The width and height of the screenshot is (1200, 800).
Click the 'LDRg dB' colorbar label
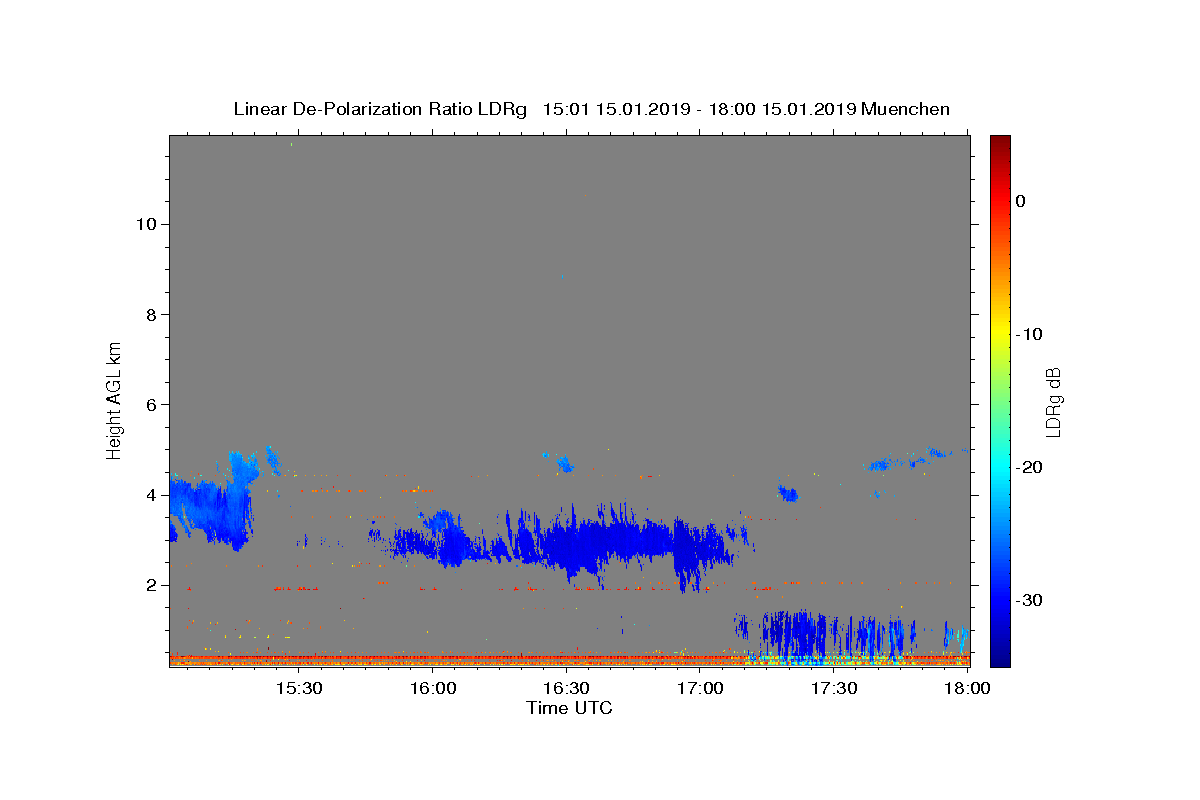coord(1052,401)
